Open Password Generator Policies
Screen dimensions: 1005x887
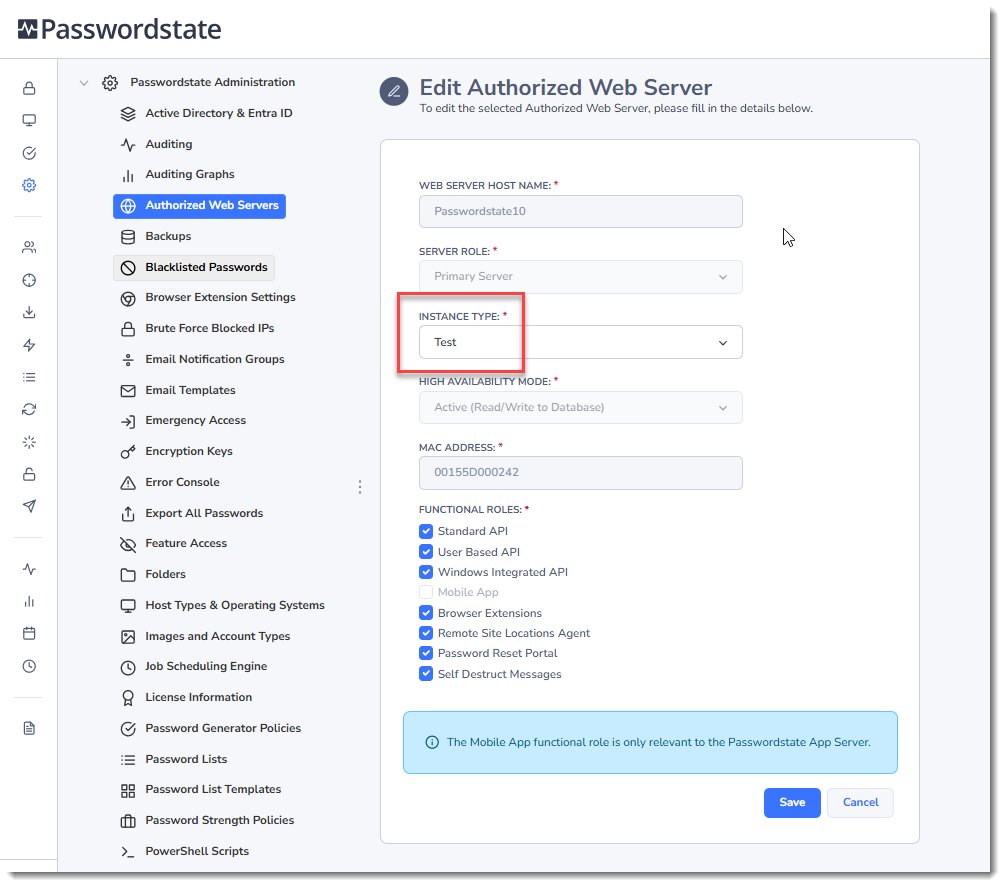pos(222,729)
